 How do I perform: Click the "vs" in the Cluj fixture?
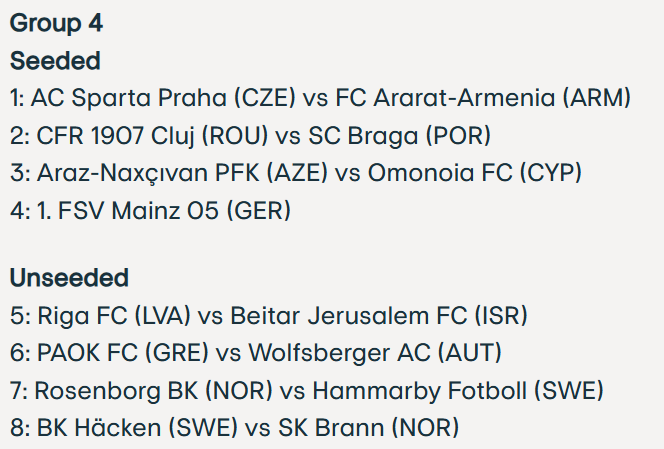(x=288, y=137)
